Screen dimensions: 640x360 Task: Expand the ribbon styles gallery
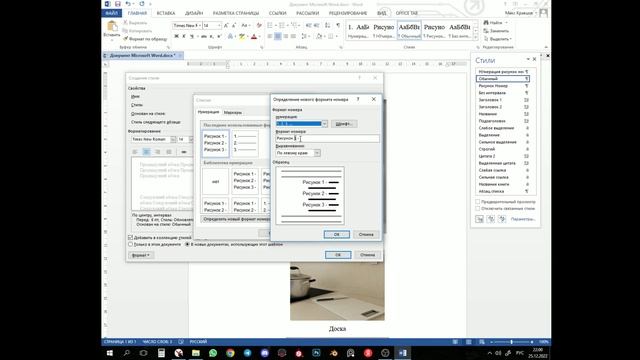click(476, 37)
